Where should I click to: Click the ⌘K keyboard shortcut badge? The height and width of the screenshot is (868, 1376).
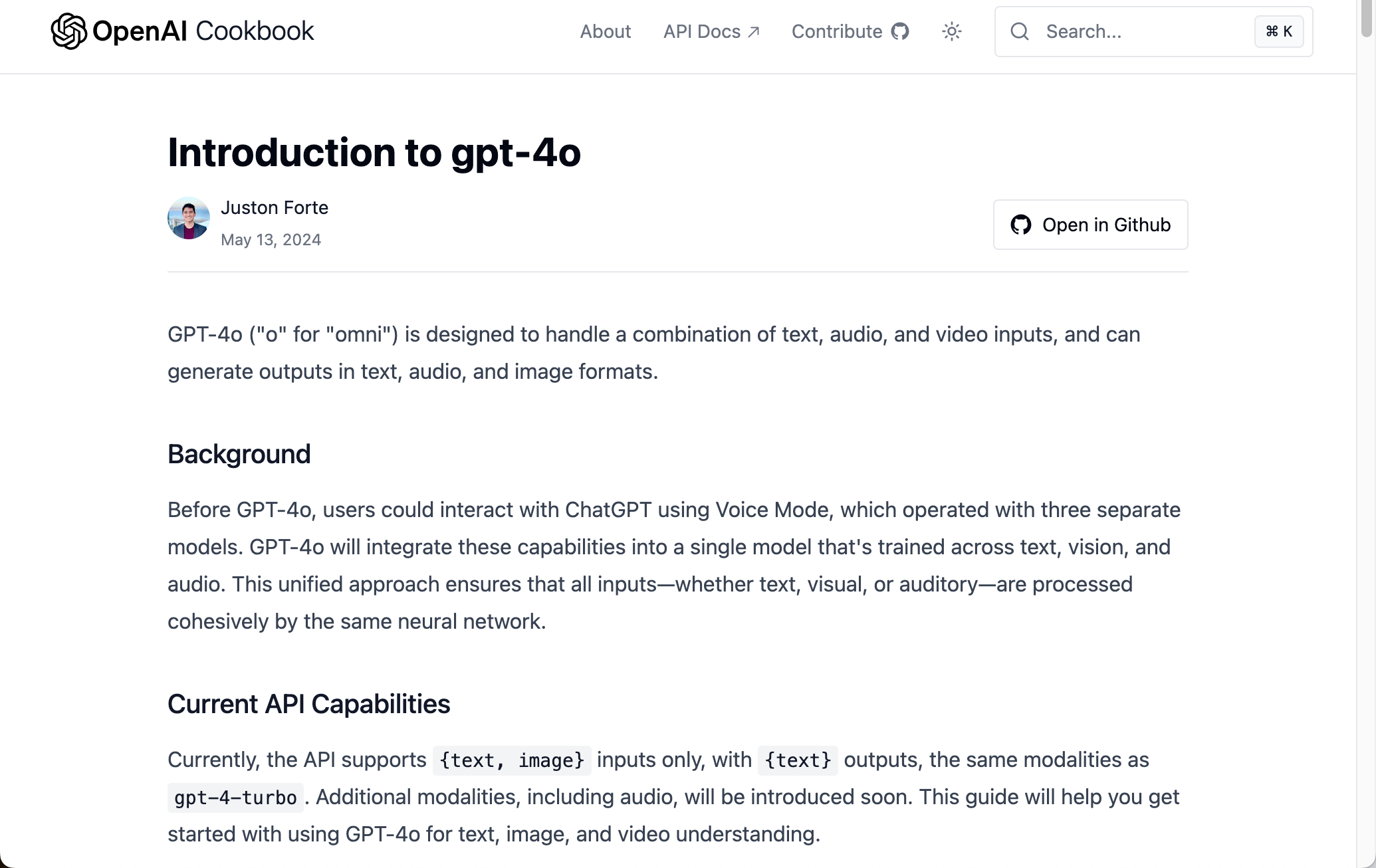(x=1278, y=31)
